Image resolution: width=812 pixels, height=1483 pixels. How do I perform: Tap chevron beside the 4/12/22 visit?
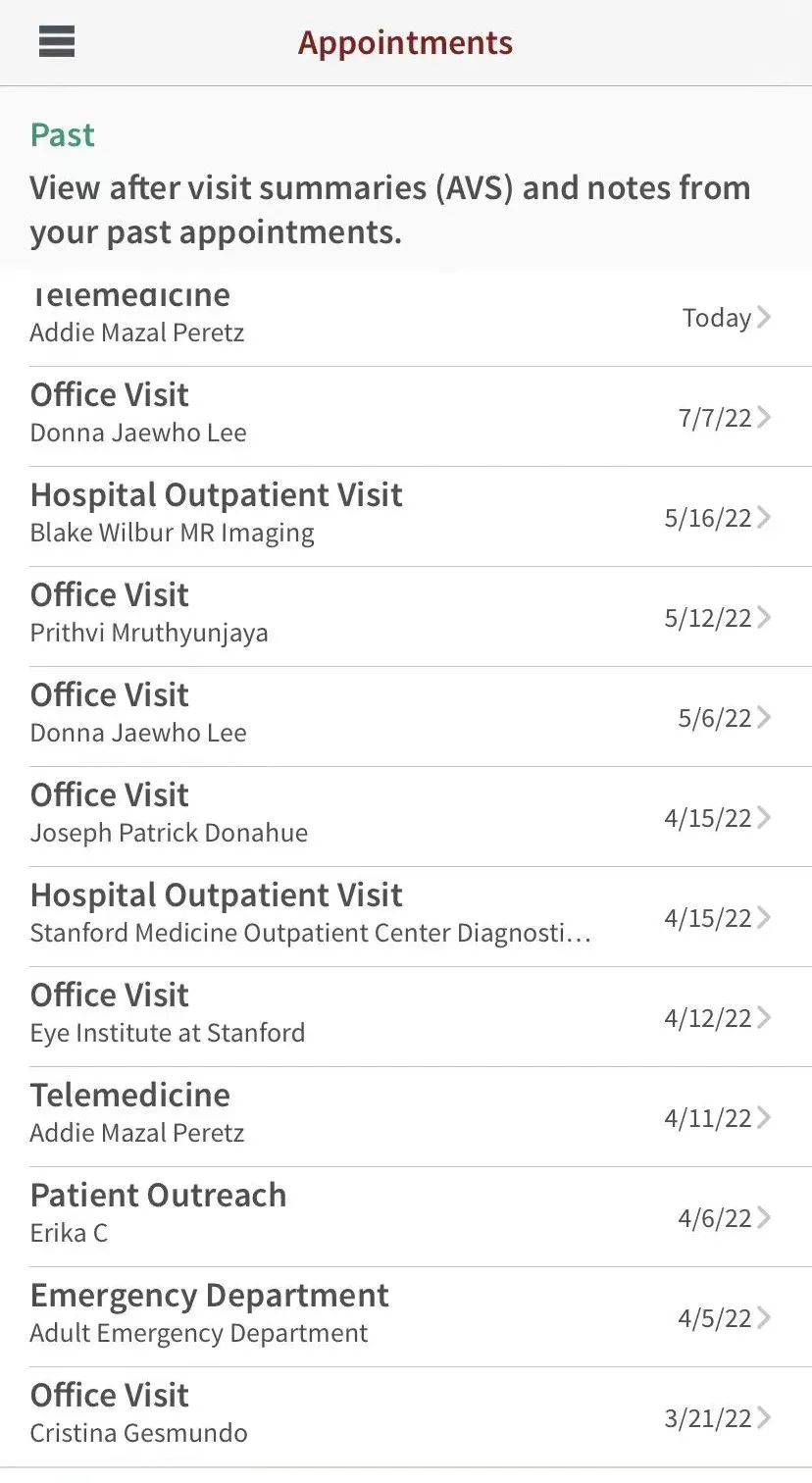tap(764, 1018)
